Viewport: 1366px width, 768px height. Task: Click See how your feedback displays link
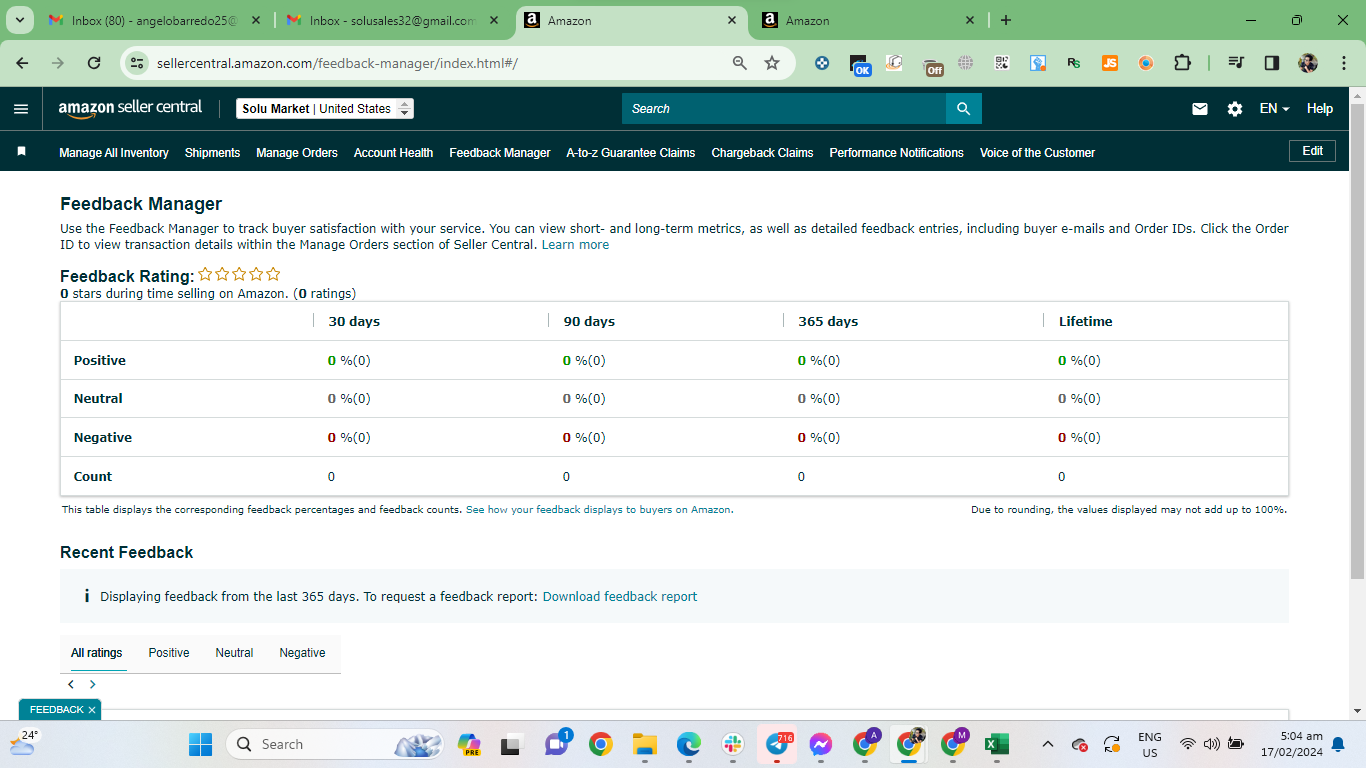(x=598, y=510)
